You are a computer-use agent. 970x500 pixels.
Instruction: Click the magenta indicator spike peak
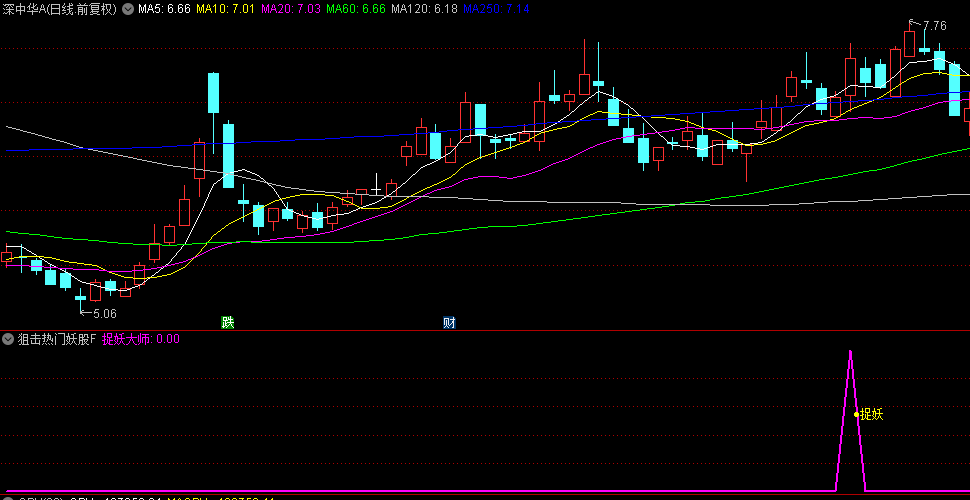tap(850, 353)
